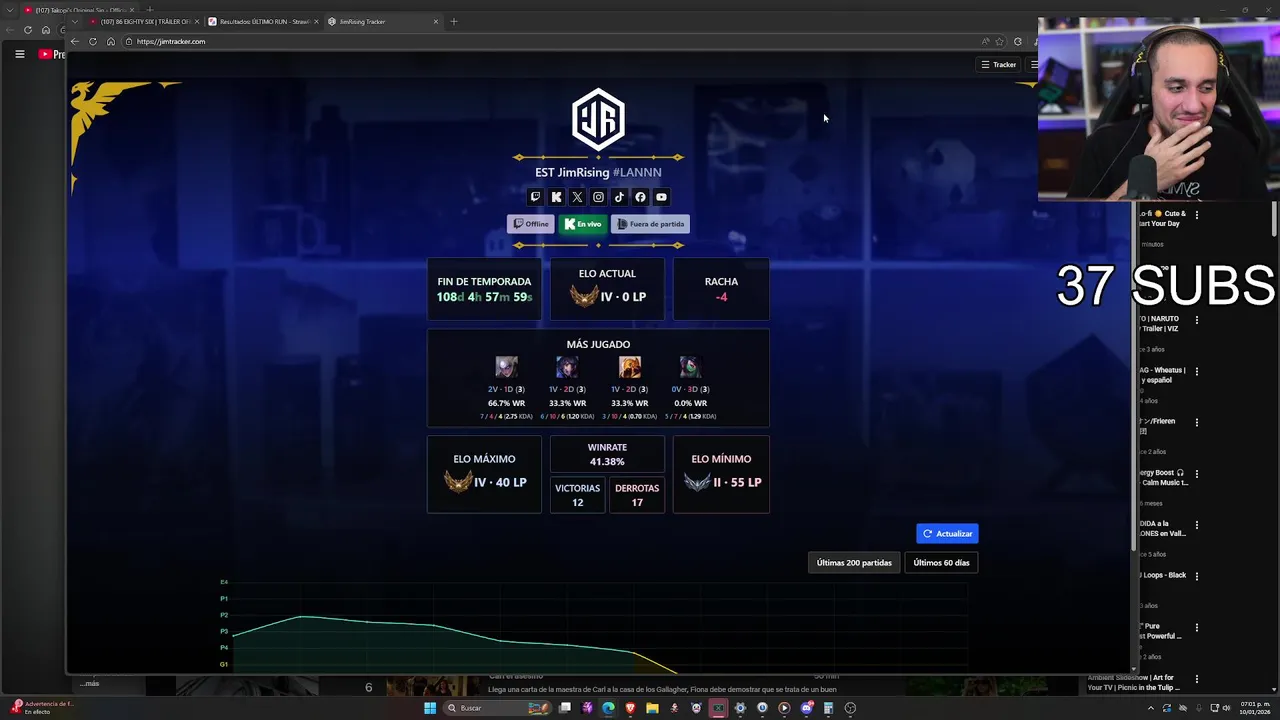Open File Explorer from taskbar
The image size is (1280, 720).
pos(652,708)
